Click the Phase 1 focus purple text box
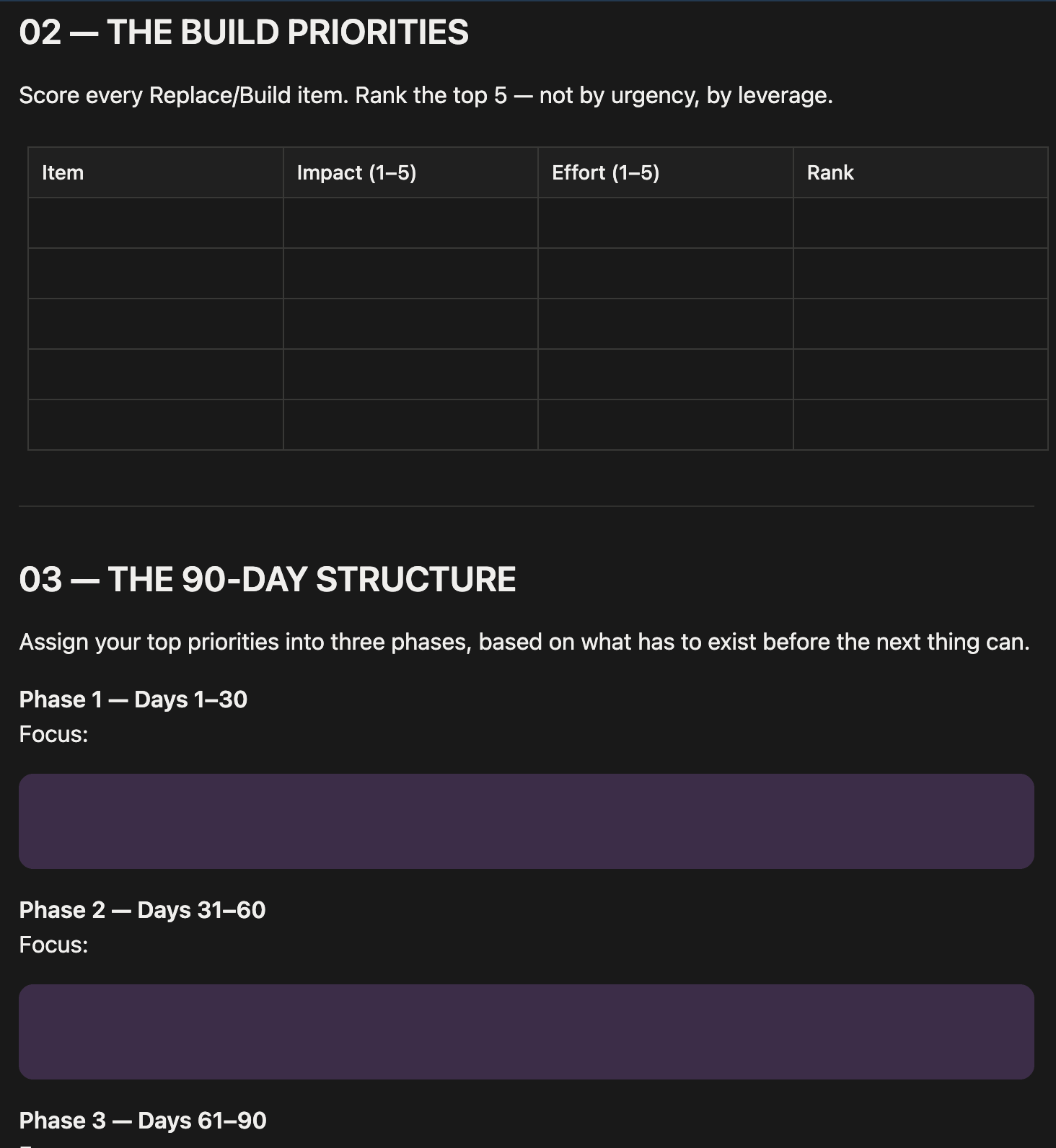Image resolution: width=1056 pixels, height=1148 pixels. pyautogui.click(x=527, y=821)
